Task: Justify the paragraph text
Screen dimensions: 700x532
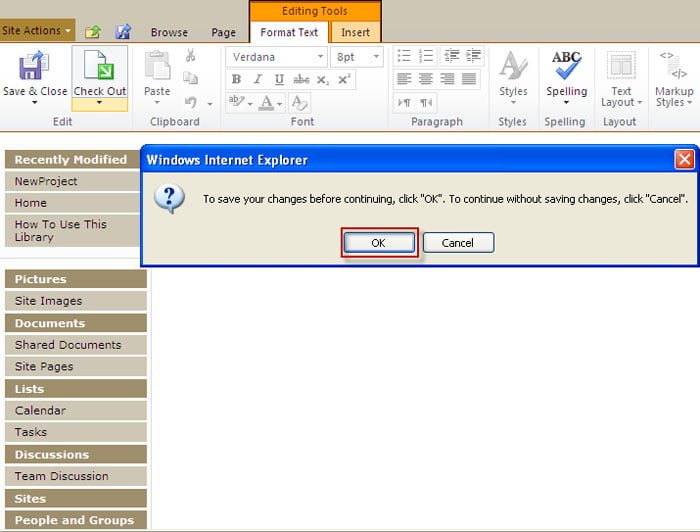Action: click(469, 79)
